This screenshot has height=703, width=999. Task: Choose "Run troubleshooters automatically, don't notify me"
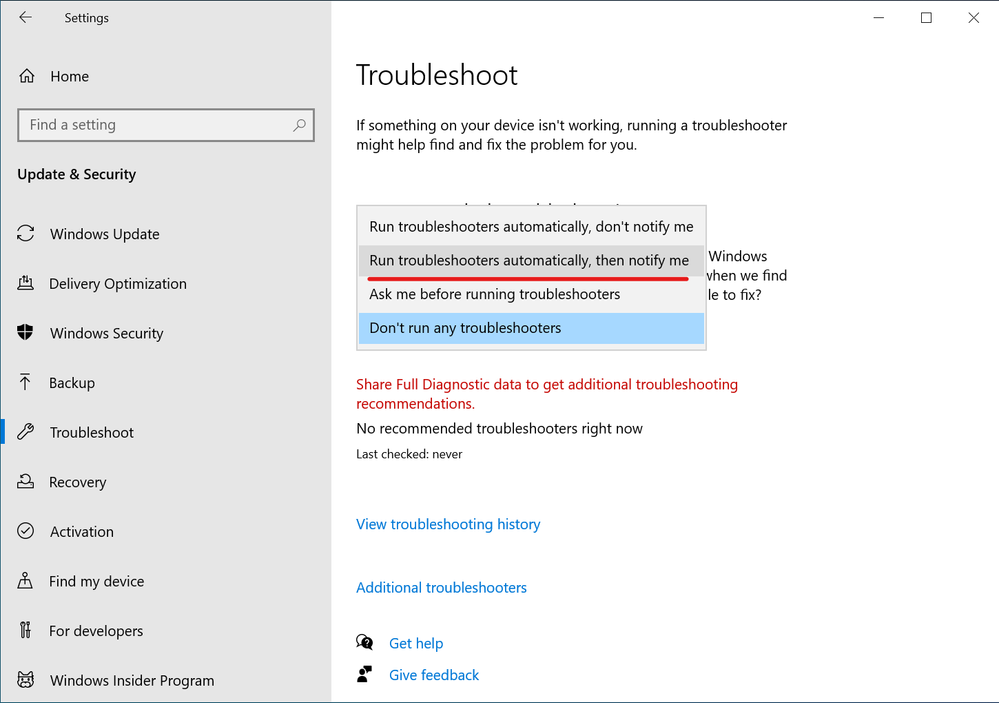click(531, 227)
